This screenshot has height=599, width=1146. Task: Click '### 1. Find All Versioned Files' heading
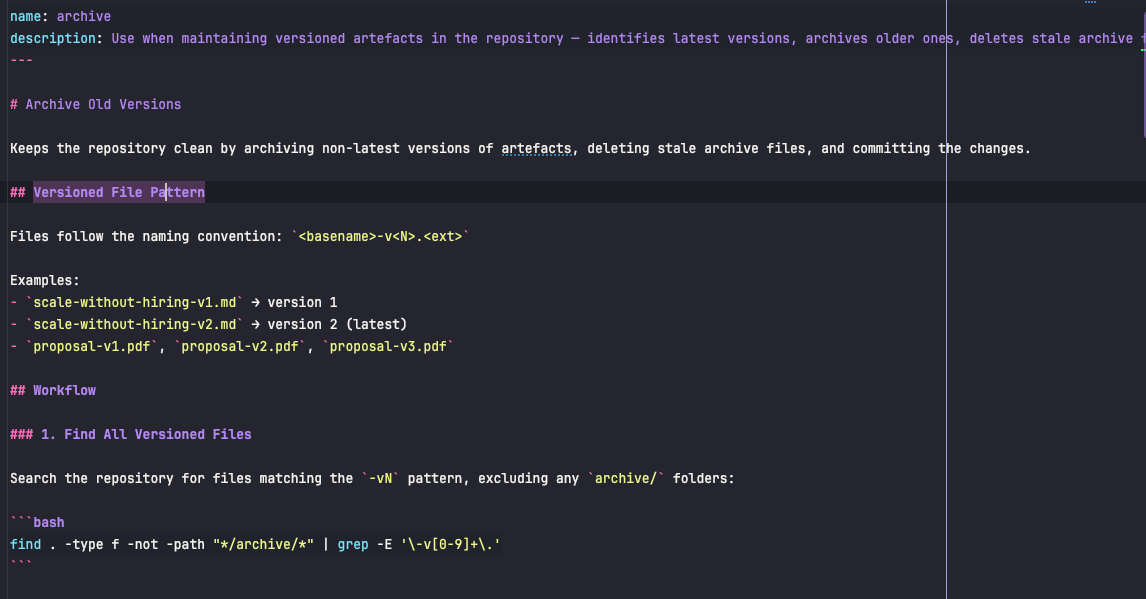[130, 434]
